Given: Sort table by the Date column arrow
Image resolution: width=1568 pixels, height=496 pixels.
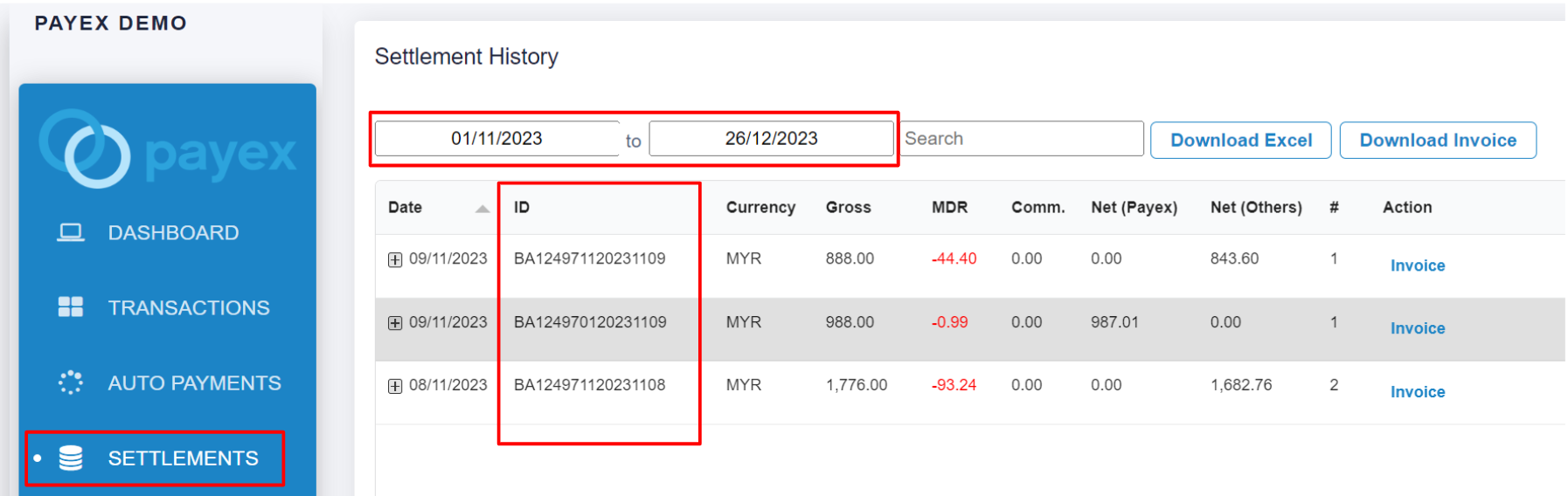Looking at the screenshot, I should tap(482, 208).
